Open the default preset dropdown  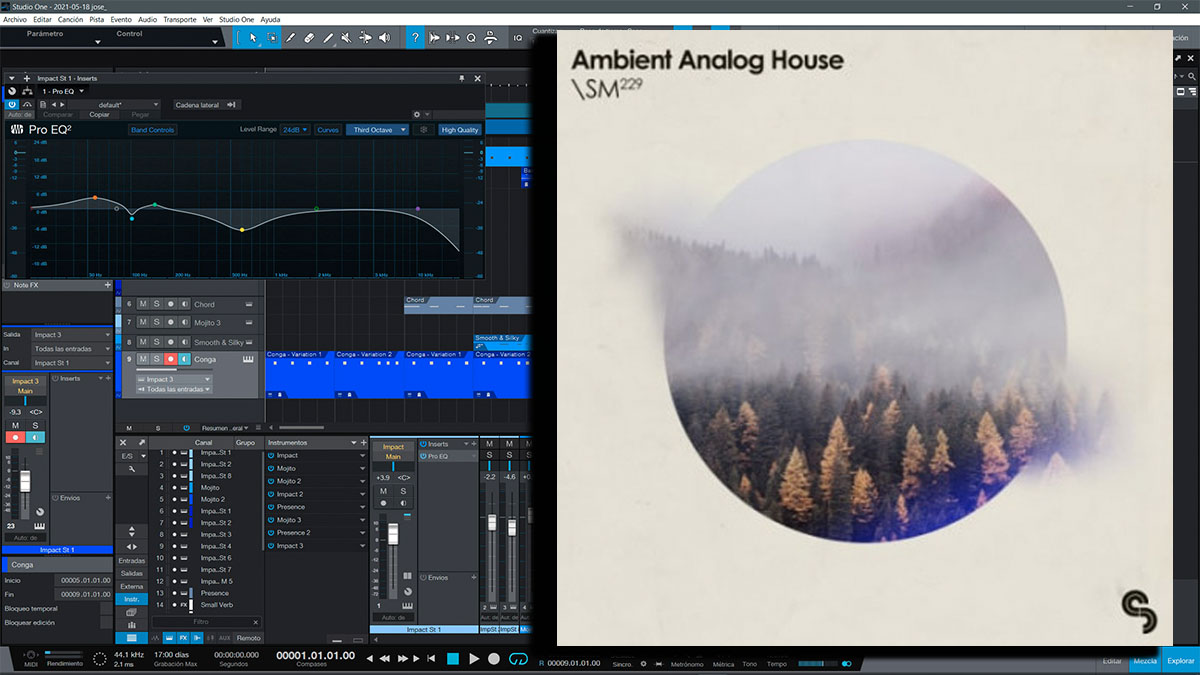pos(115,104)
